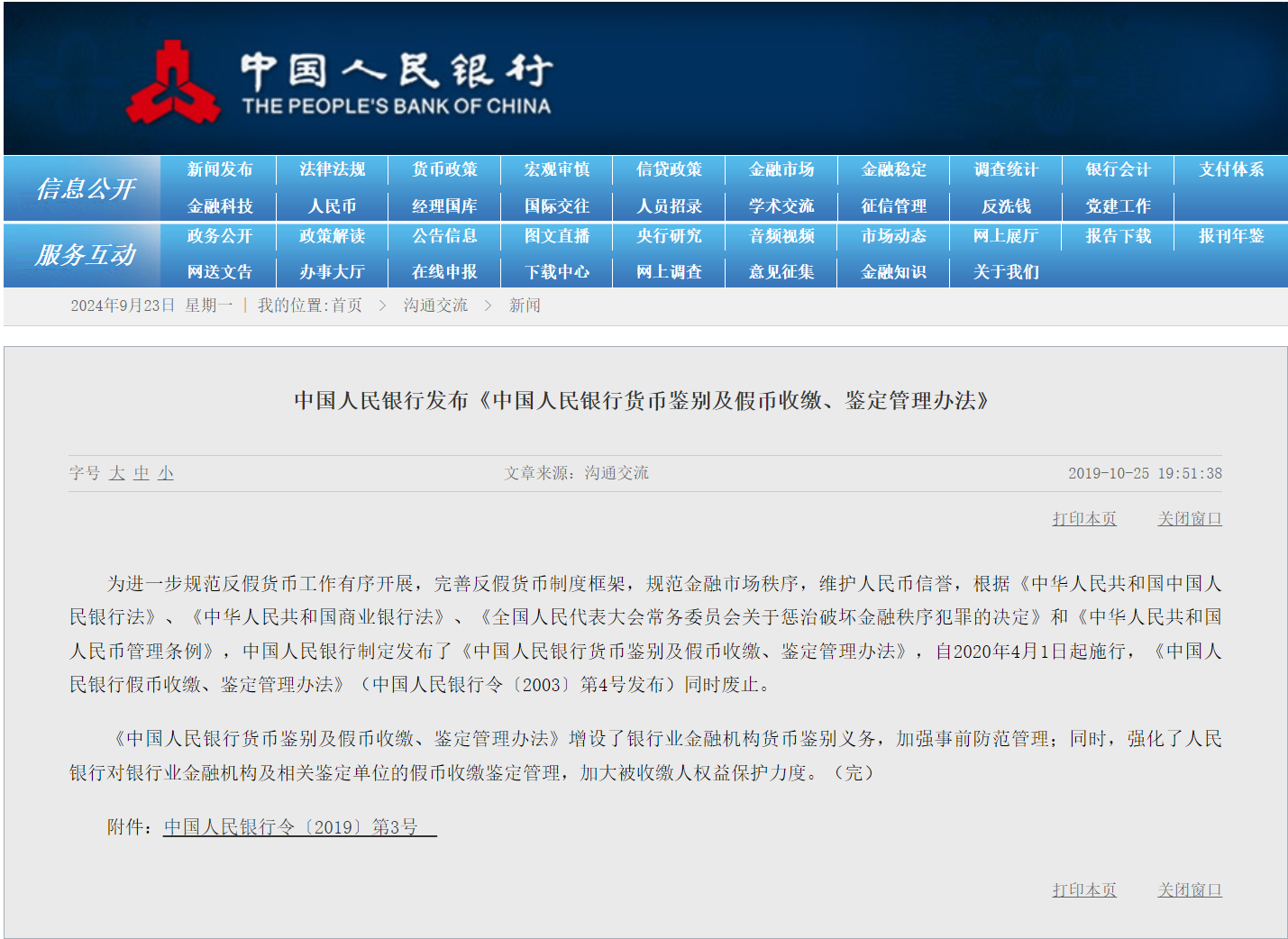This screenshot has width=1288, height=939.
Task: Open 法律法规 menu item
Action: [333, 169]
